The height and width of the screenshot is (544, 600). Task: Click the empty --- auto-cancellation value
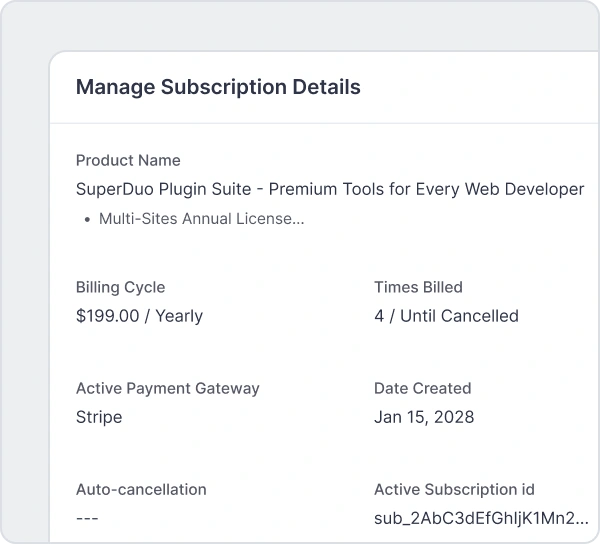87,518
